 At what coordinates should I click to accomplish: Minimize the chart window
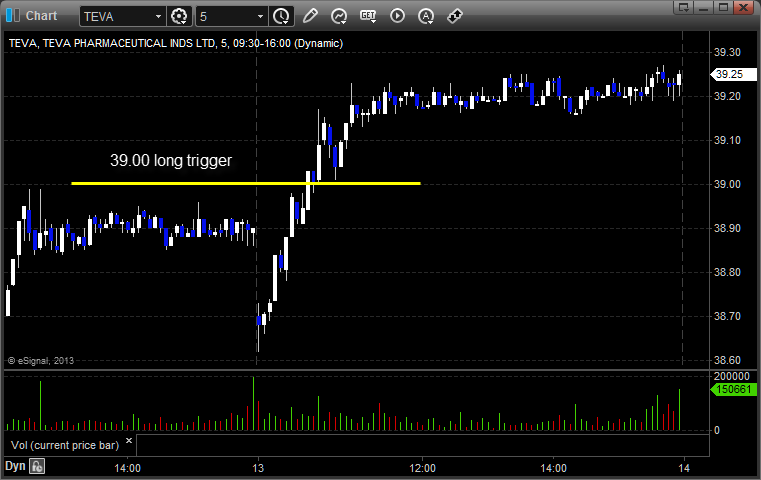coord(704,7)
